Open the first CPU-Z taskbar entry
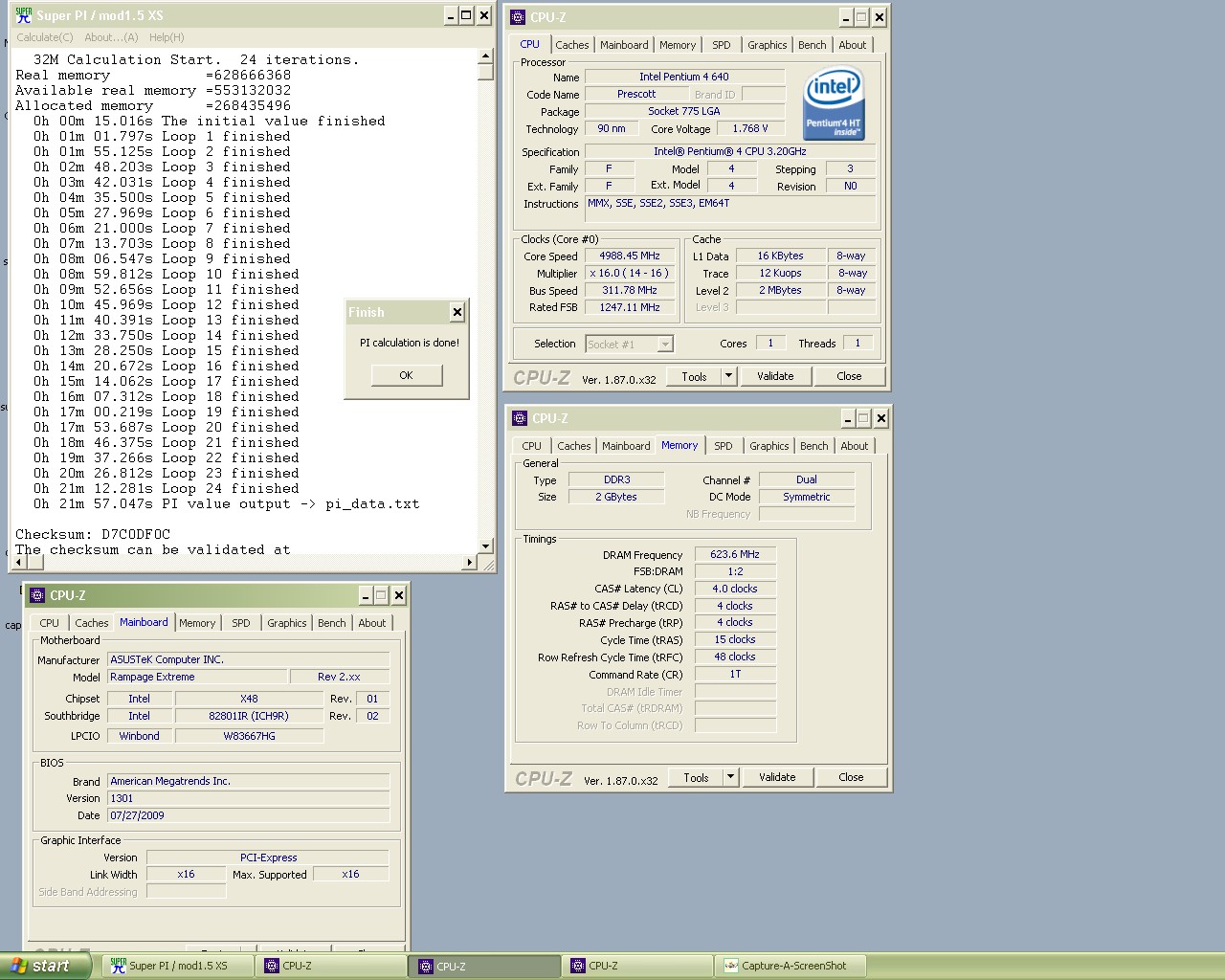Viewport: 1225px width, 980px height. (x=331, y=966)
